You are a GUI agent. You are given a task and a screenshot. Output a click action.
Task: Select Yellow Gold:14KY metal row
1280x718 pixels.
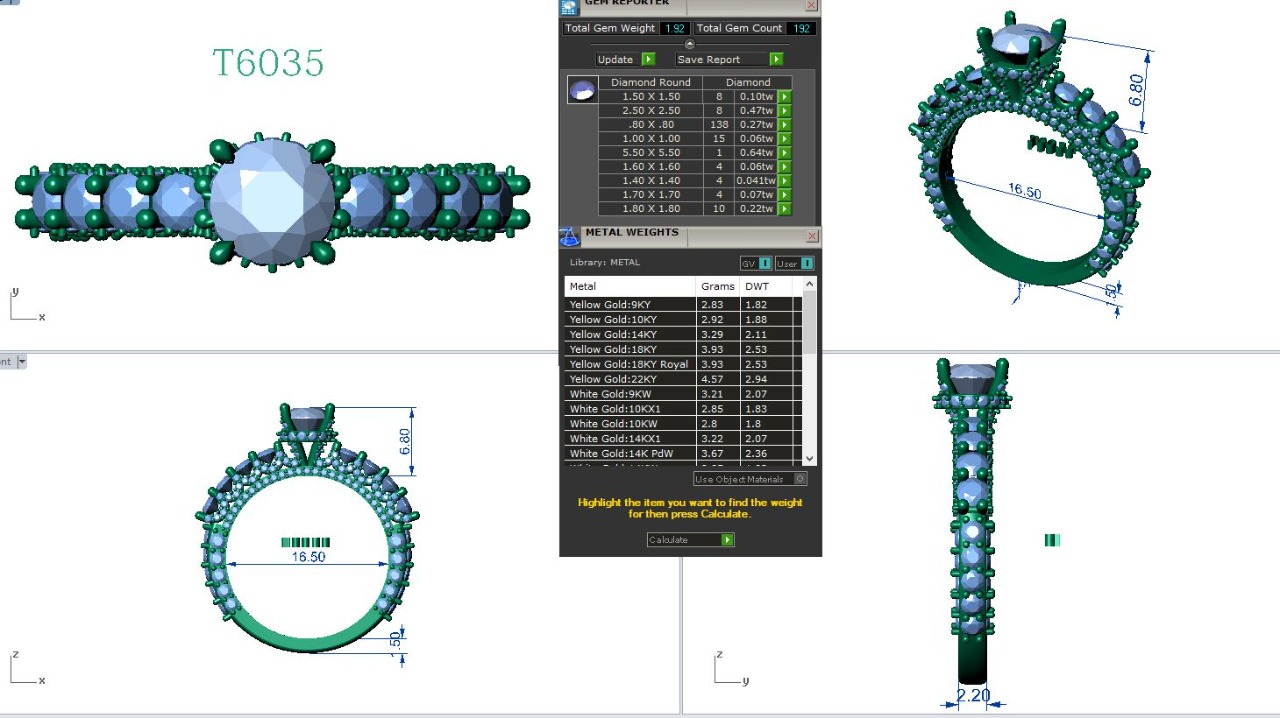click(x=630, y=335)
